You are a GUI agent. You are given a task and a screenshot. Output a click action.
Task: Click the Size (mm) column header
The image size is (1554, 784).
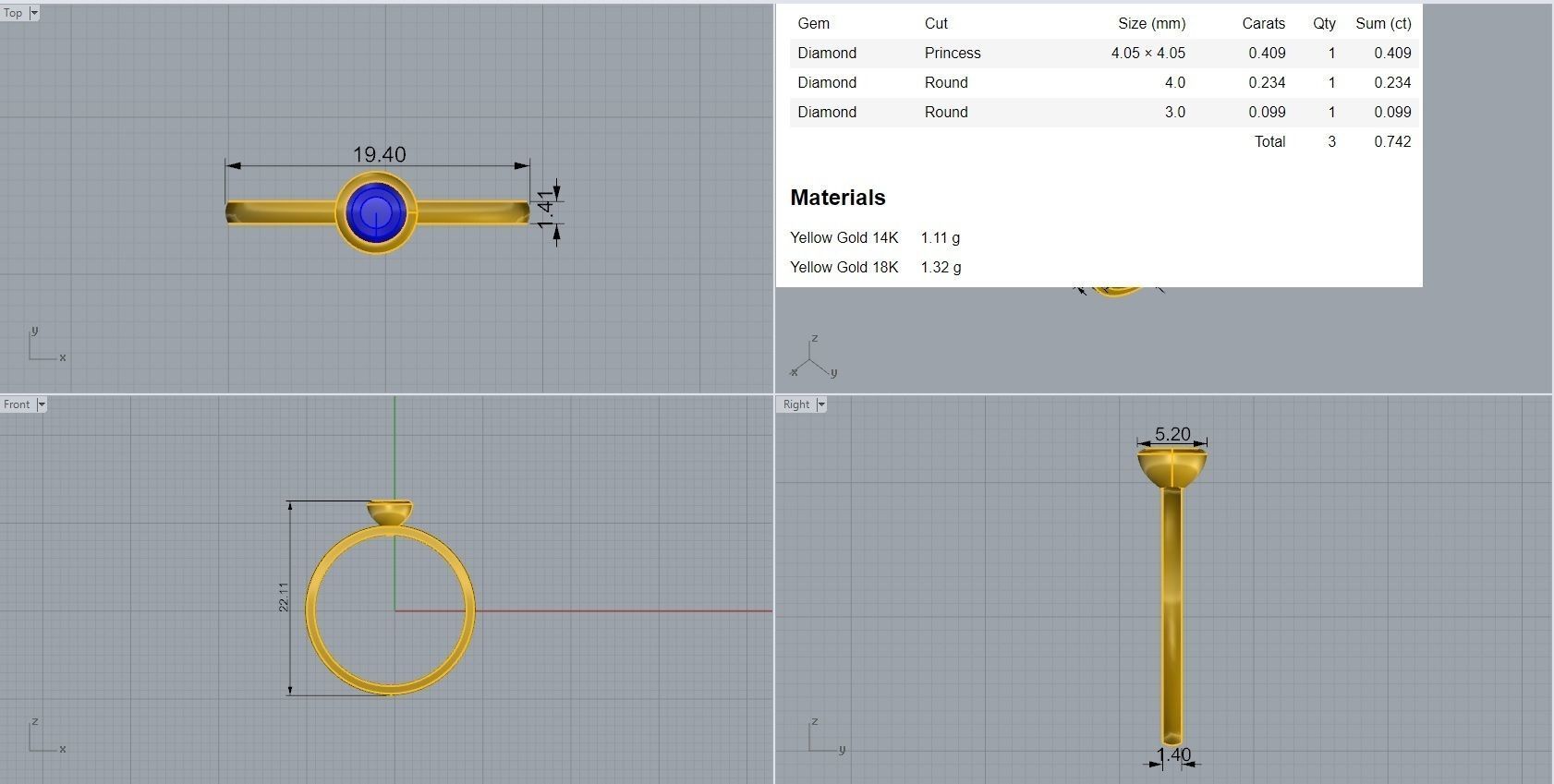[x=1151, y=24]
